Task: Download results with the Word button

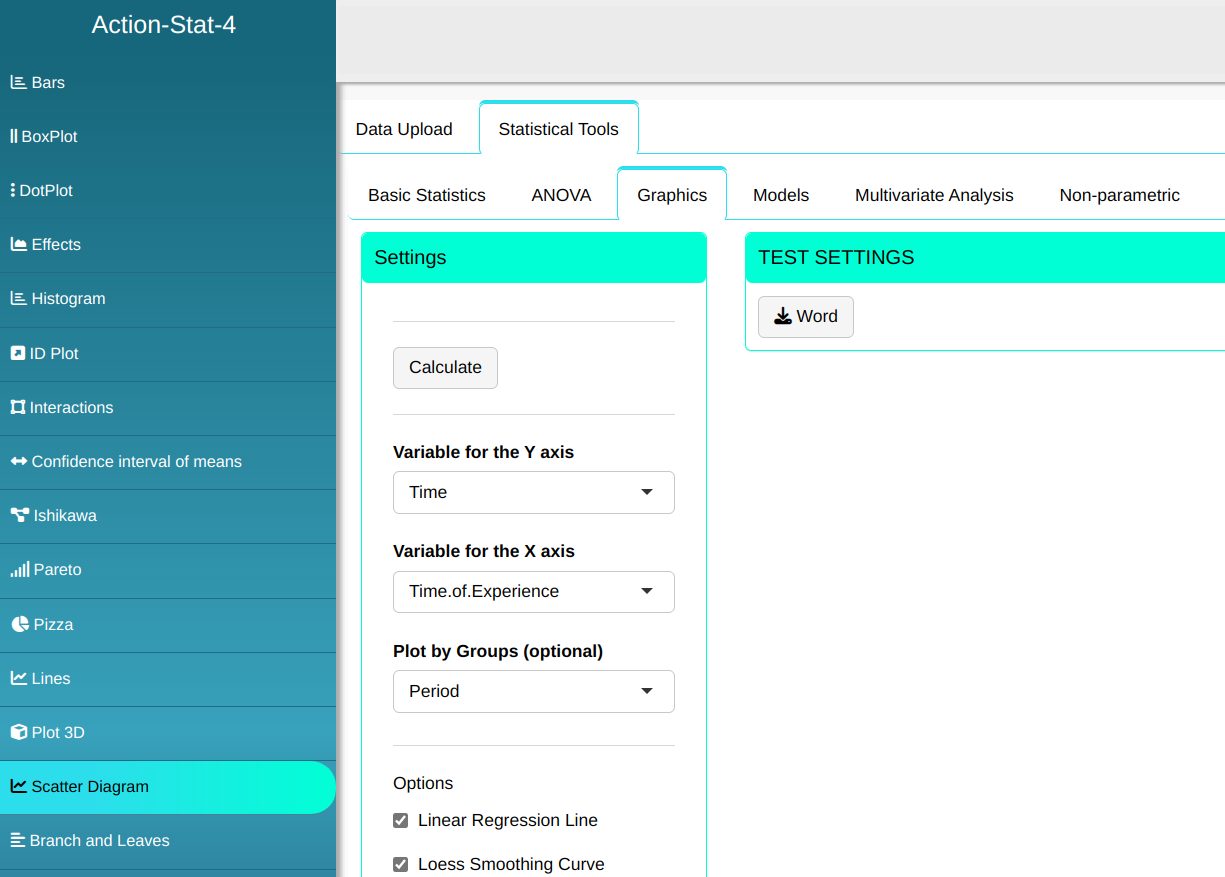Action: click(x=805, y=317)
